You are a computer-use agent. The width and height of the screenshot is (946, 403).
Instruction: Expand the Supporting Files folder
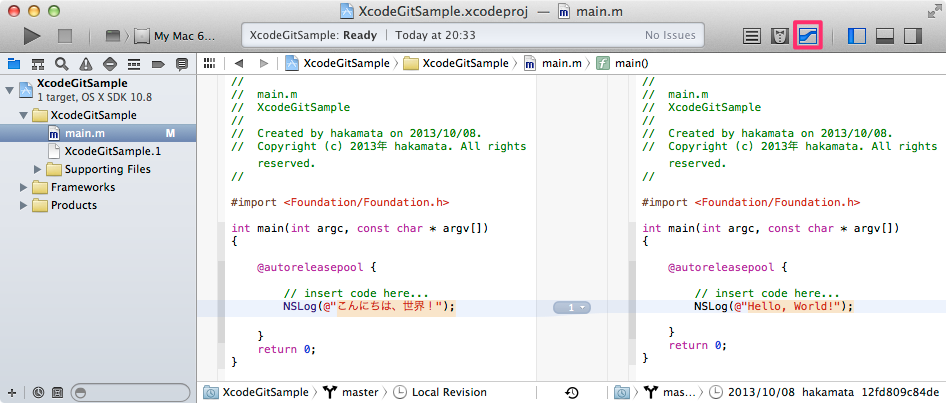pyautogui.click(x=40, y=169)
